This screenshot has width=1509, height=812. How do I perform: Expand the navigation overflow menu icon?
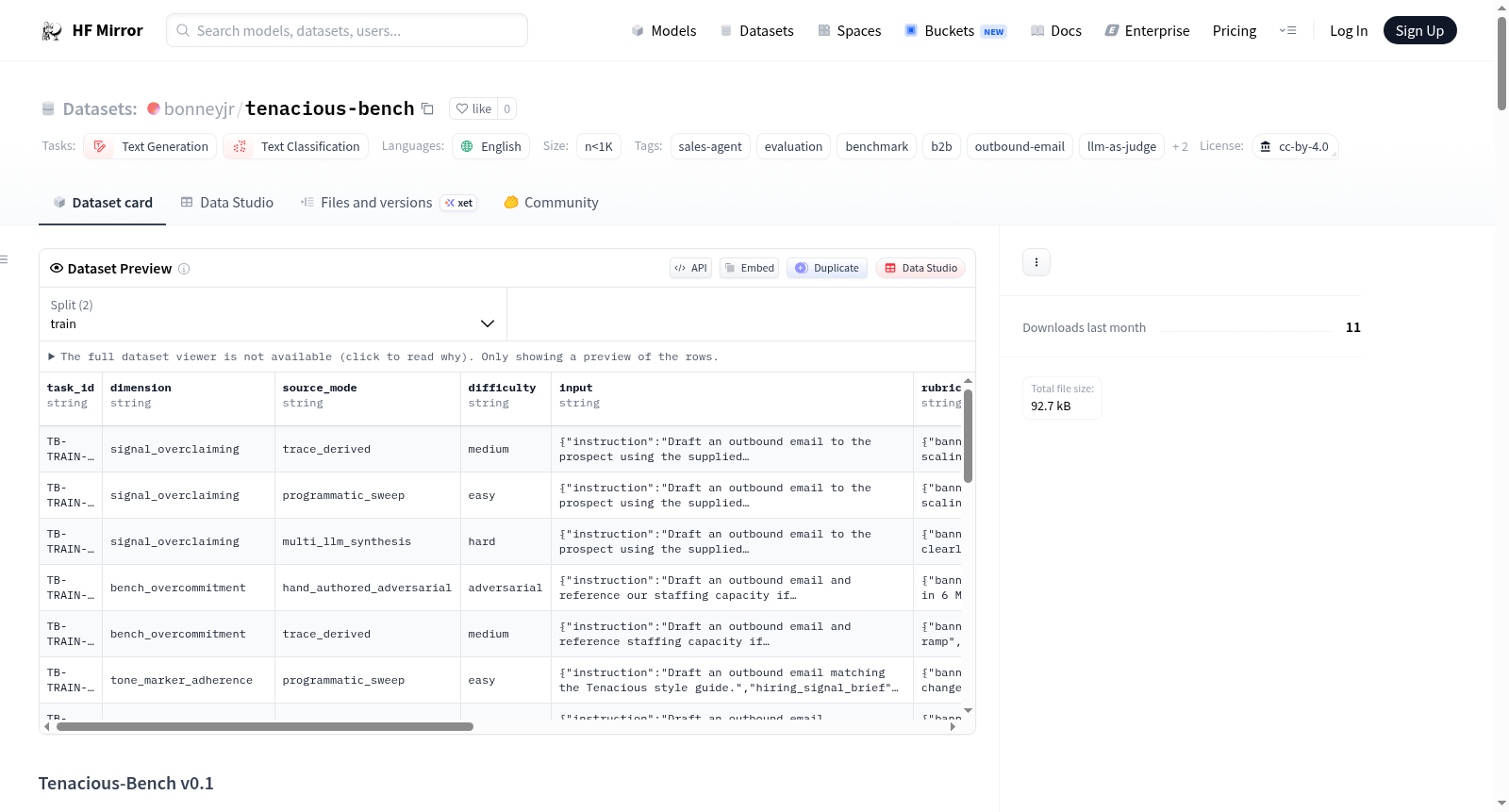coord(1287,31)
